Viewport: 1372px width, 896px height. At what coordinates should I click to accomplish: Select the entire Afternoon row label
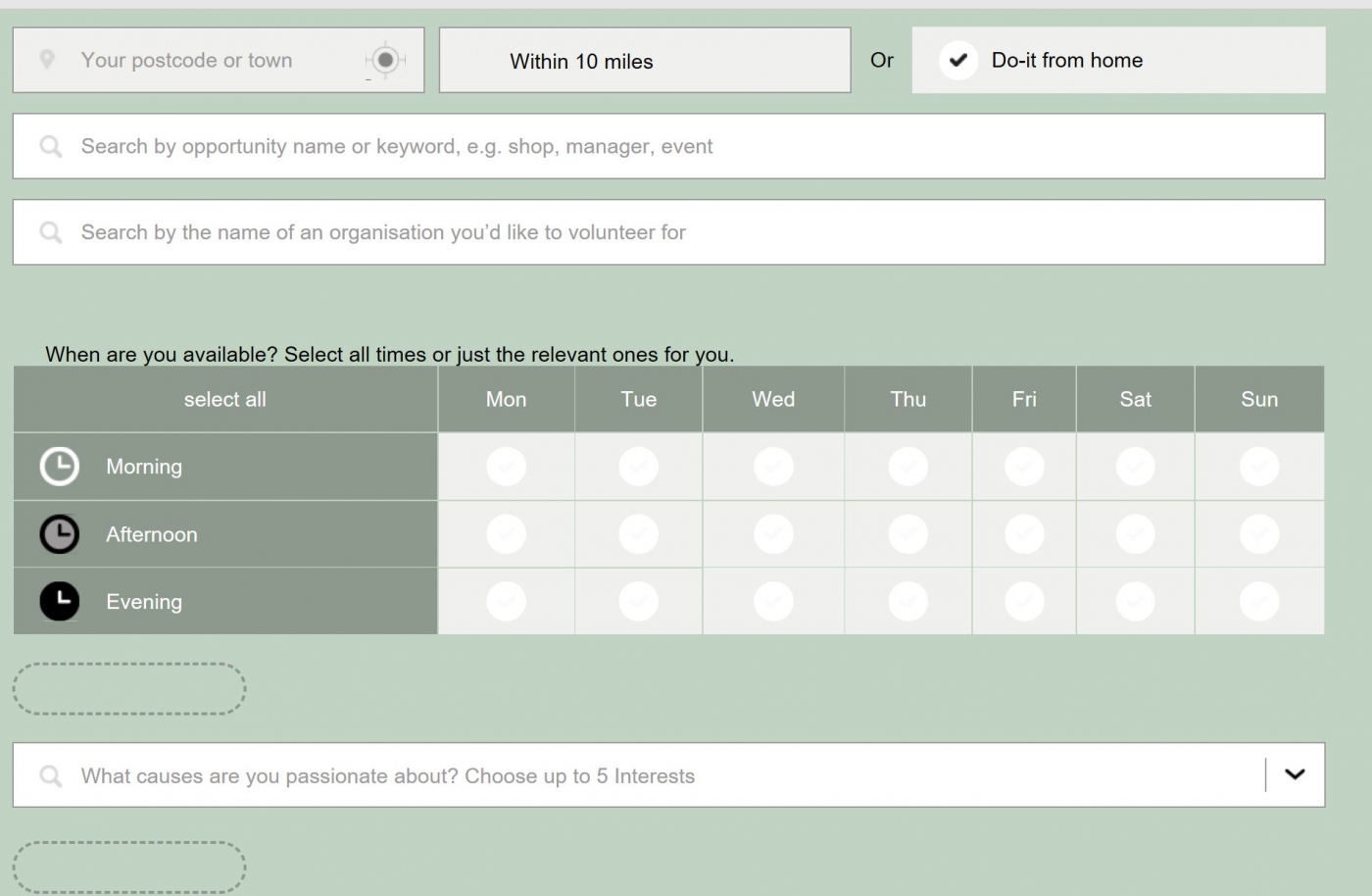click(225, 534)
